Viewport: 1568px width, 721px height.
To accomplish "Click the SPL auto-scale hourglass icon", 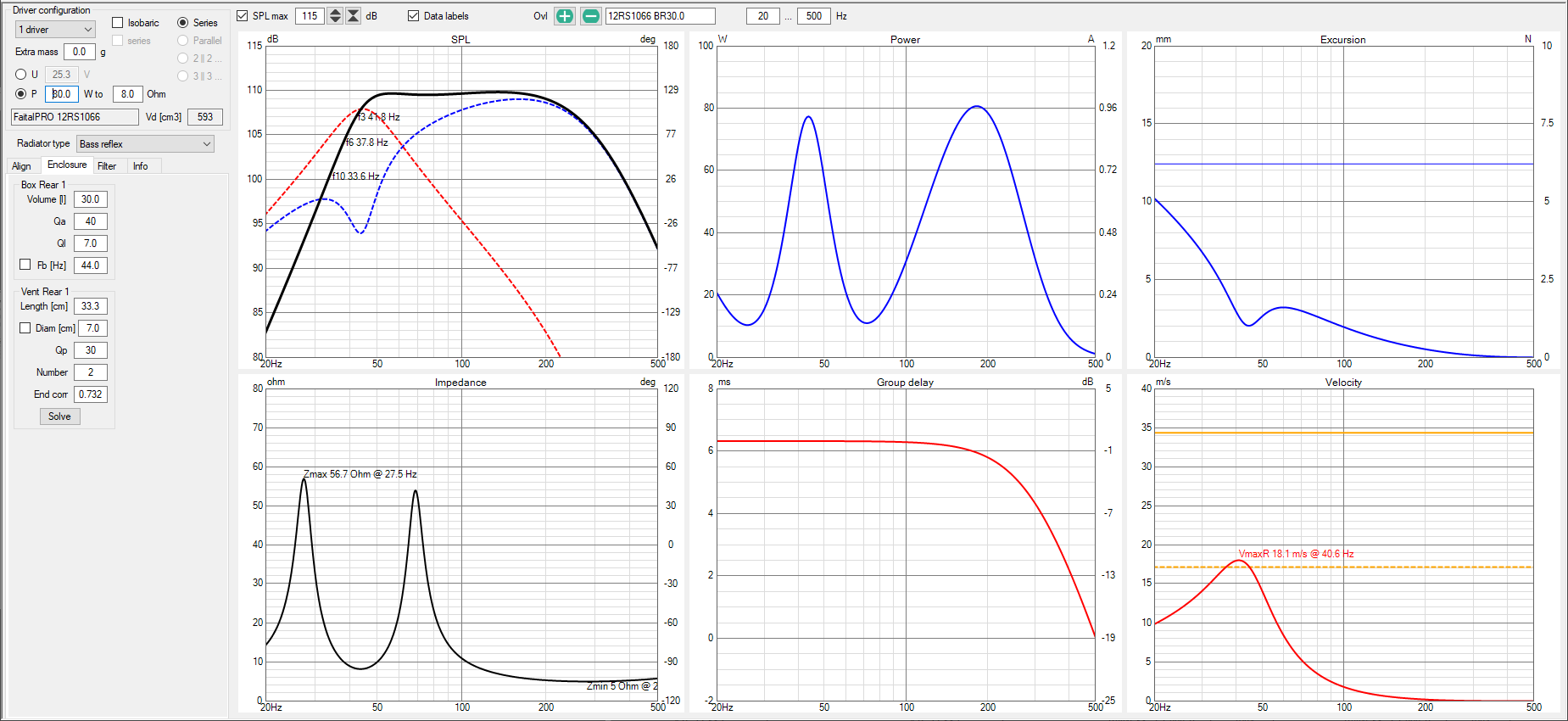I will click(354, 16).
